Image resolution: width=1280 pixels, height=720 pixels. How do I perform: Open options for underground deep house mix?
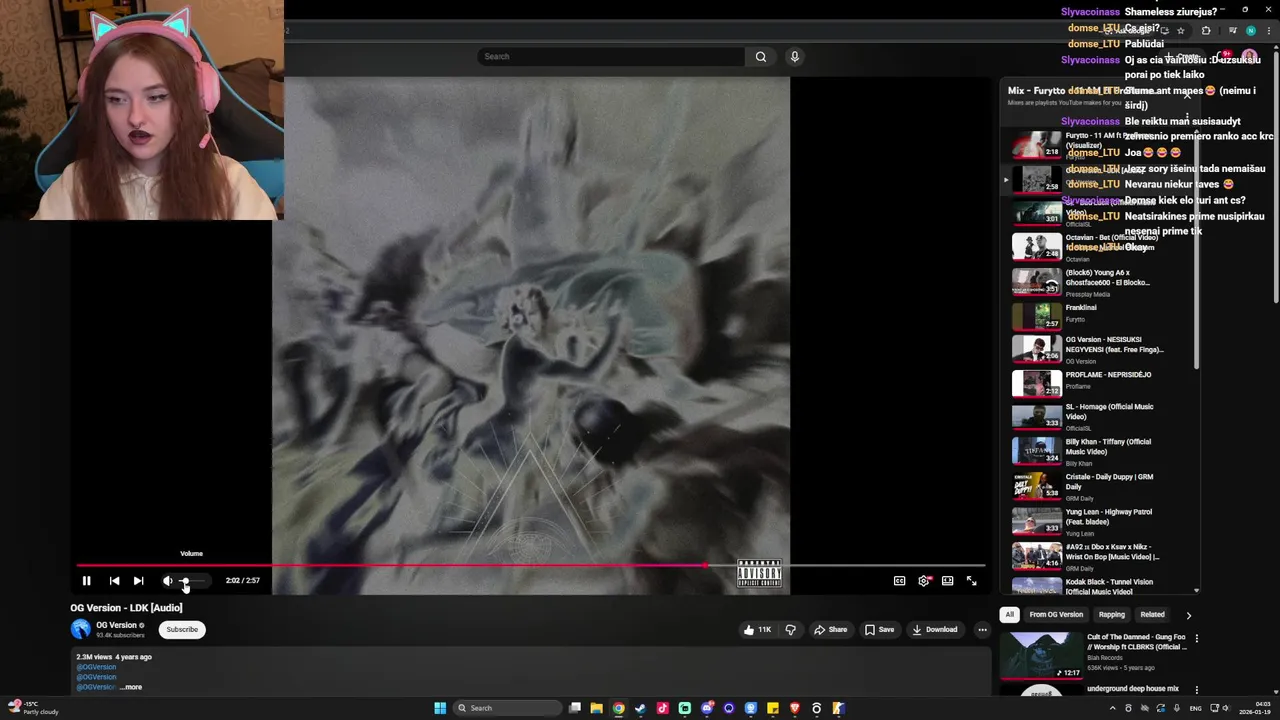coord(1196,690)
